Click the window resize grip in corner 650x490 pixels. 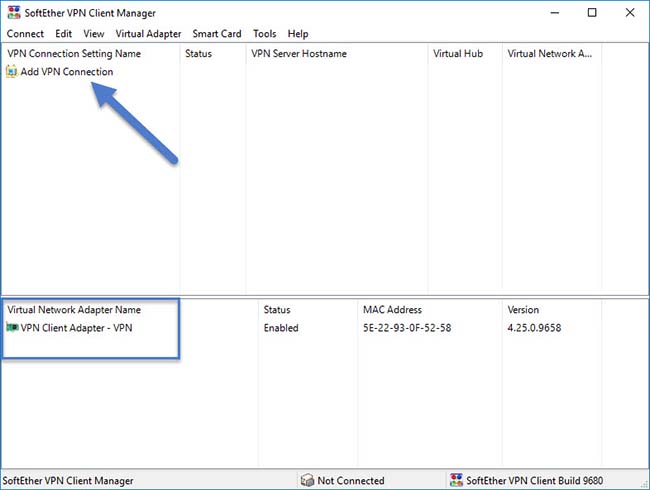coord(645,484)
